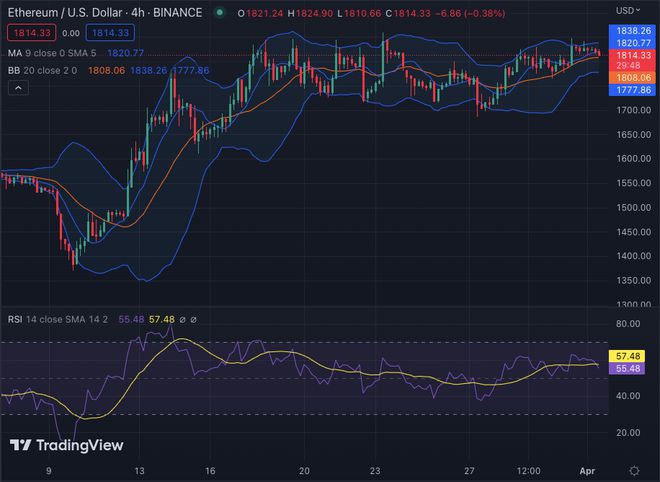
Task: Click the red 1814.33 current price label
Action: click(x=636, y=55)
